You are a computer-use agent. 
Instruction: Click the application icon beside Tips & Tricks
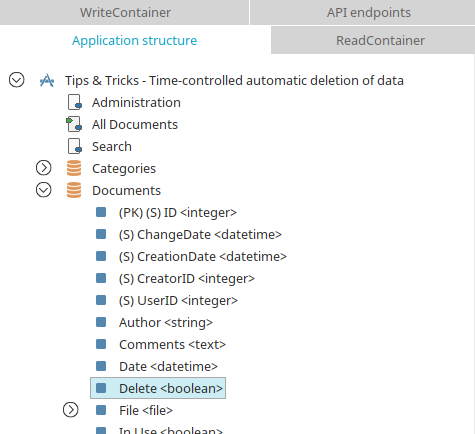pyautogui.click(x=47, y=80)
